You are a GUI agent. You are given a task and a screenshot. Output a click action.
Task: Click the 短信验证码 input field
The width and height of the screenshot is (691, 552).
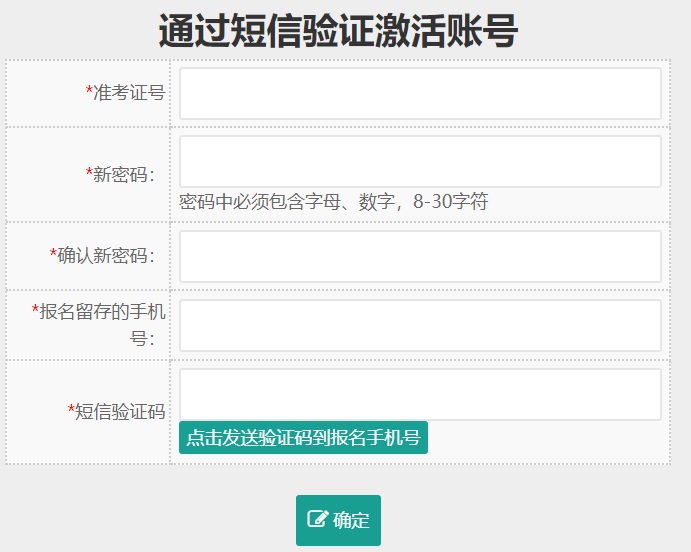(420, 394)
